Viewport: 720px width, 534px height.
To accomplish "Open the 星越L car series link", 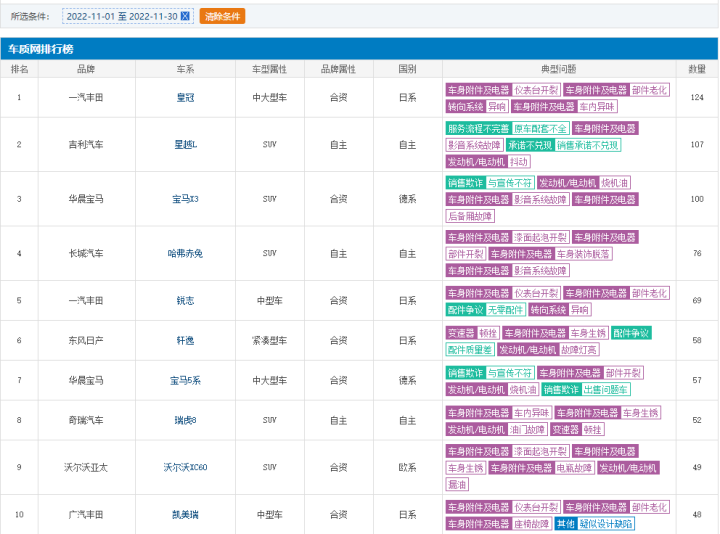I will tap(186, 145).
